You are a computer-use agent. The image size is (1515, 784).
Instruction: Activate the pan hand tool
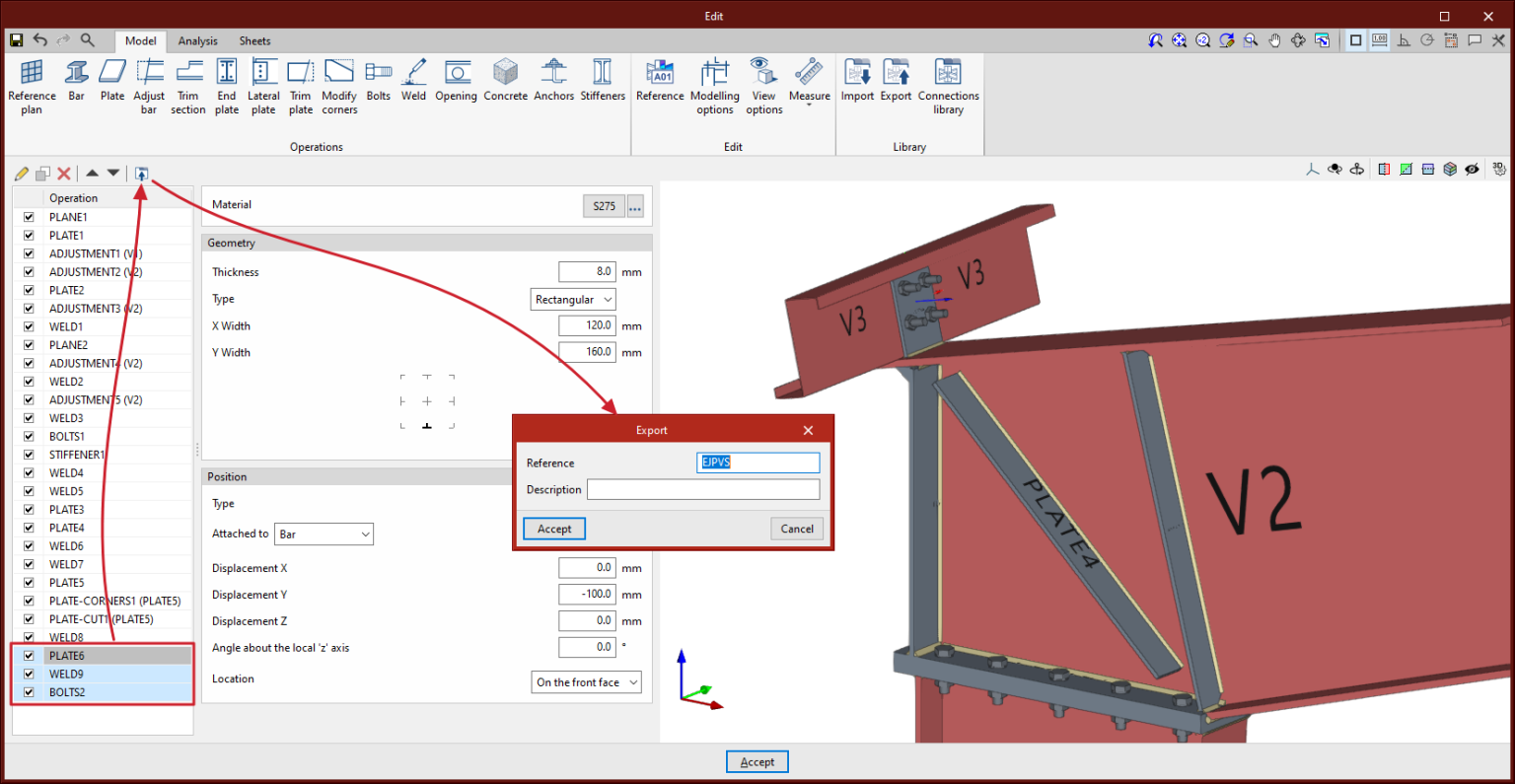click(x=1274, y=40)
